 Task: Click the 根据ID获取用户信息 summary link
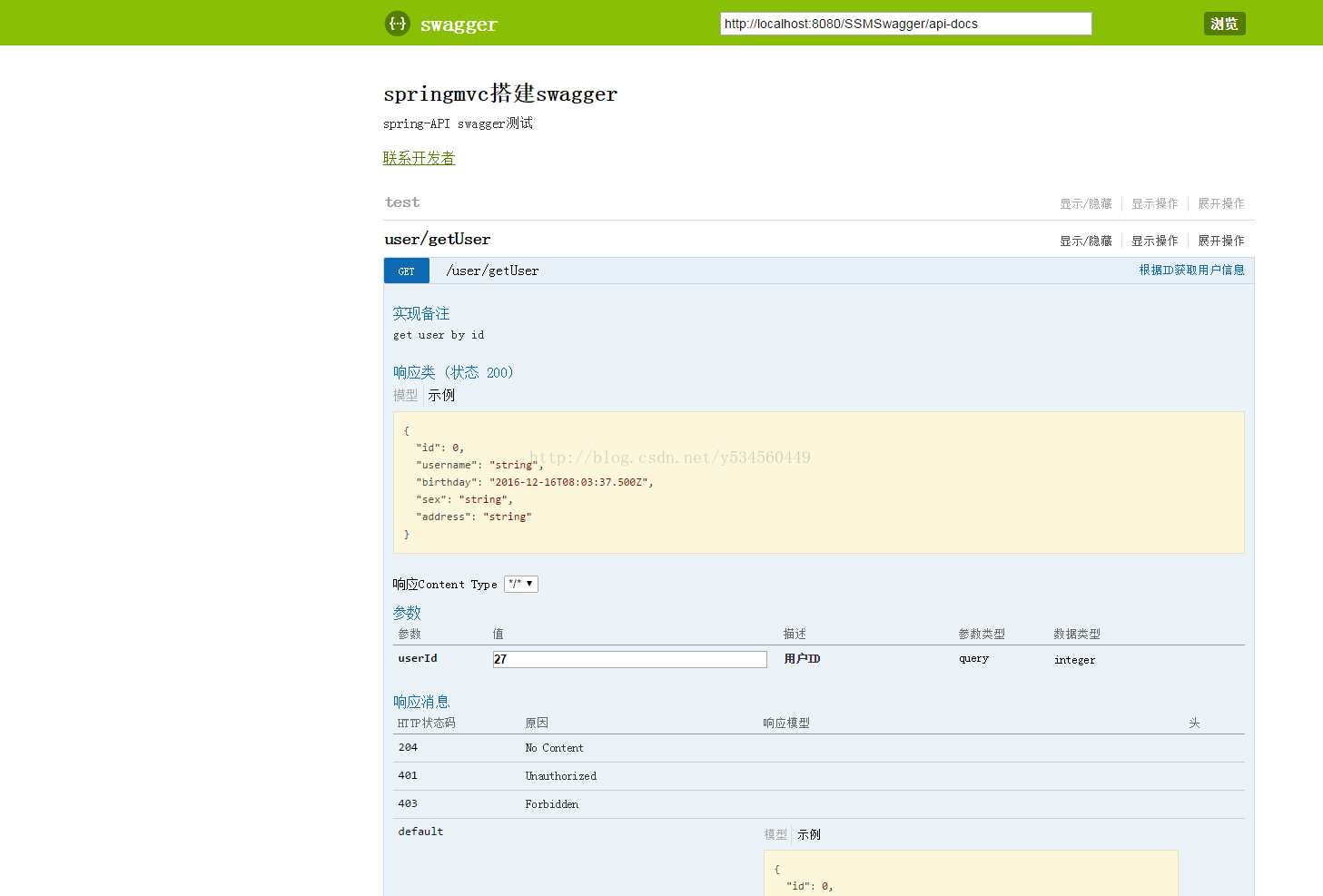[x=1191, y=270]
